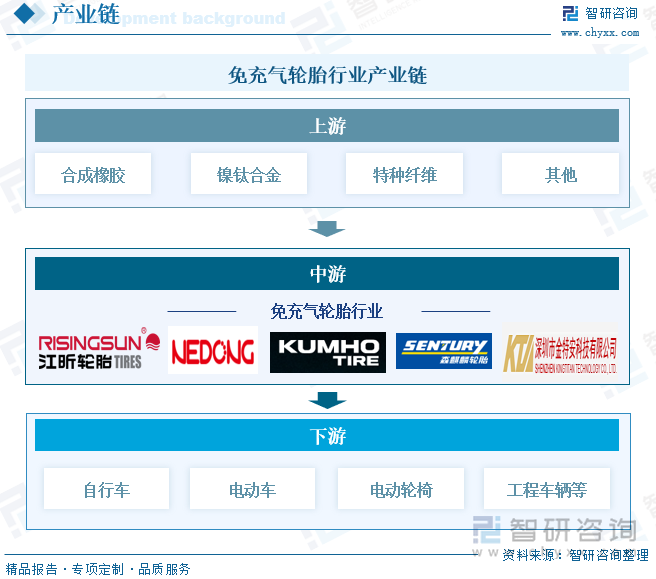
Task: Open the www.chyxx.com link
Action: [600, 33]
